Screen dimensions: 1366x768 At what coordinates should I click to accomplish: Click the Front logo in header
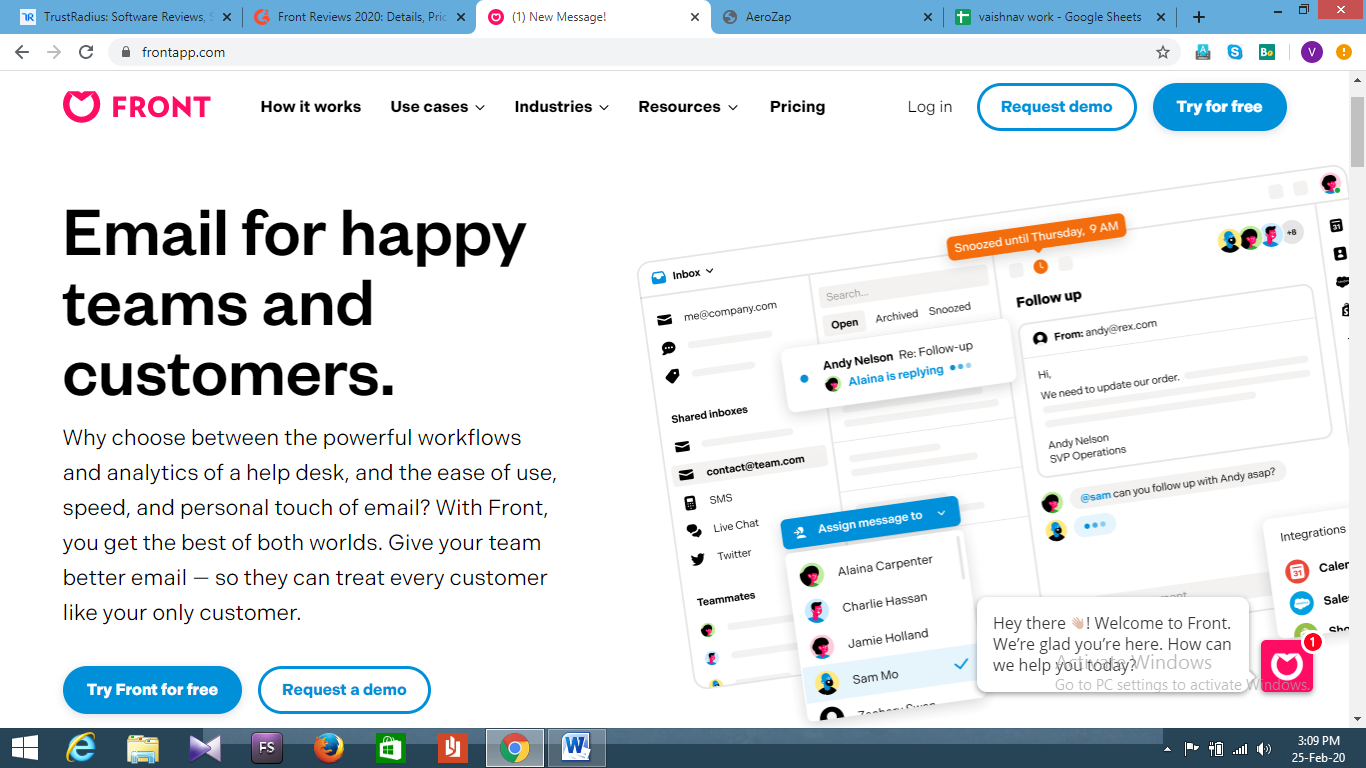coord(137,107)
